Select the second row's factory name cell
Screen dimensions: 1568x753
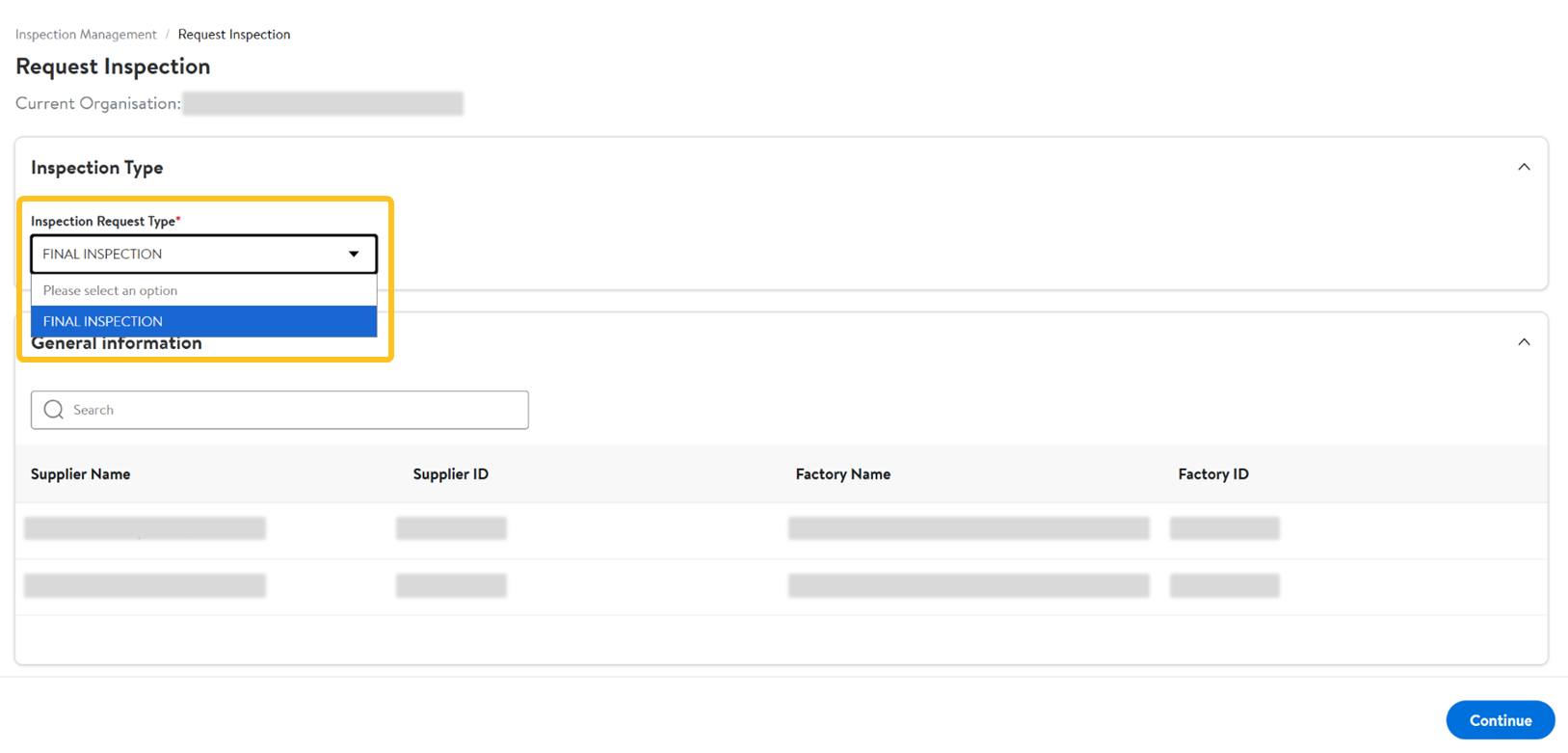pyautogui.click(x=968, y=585)
